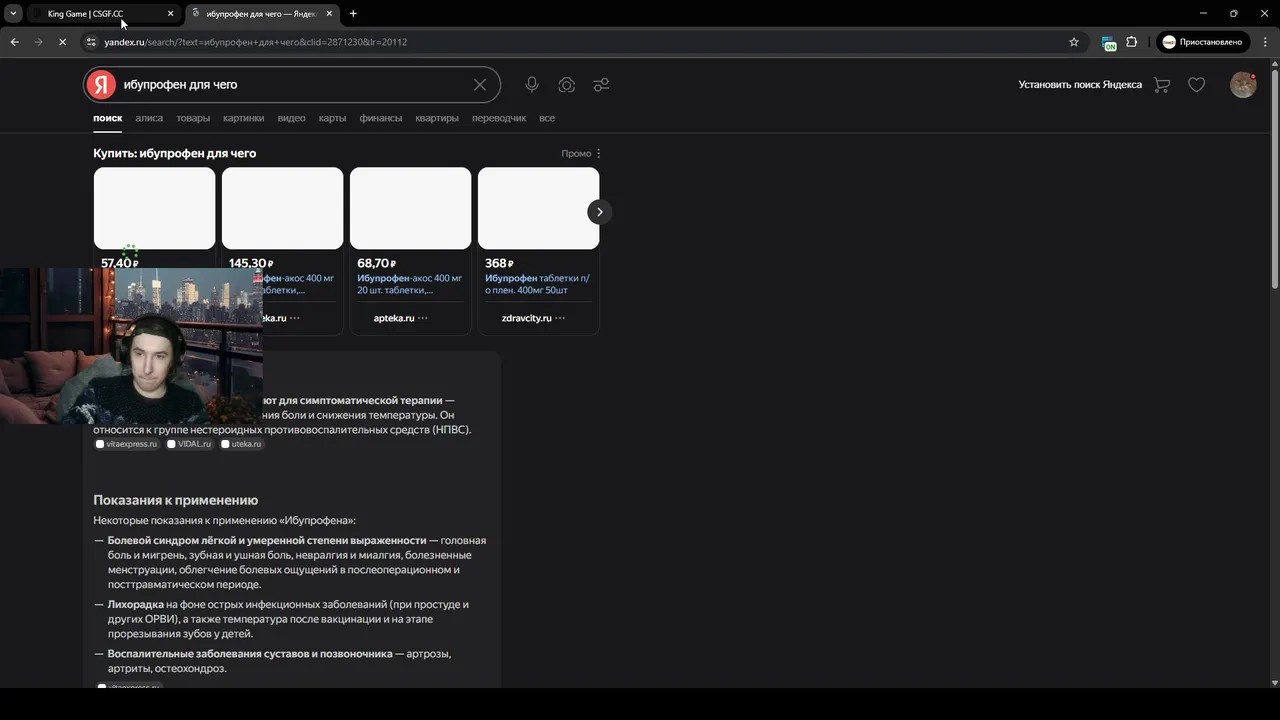Click Установить поиск Яндекса link
Image resolution: width=1280 pixels, height=720 pixels.
click(1080, 85)
